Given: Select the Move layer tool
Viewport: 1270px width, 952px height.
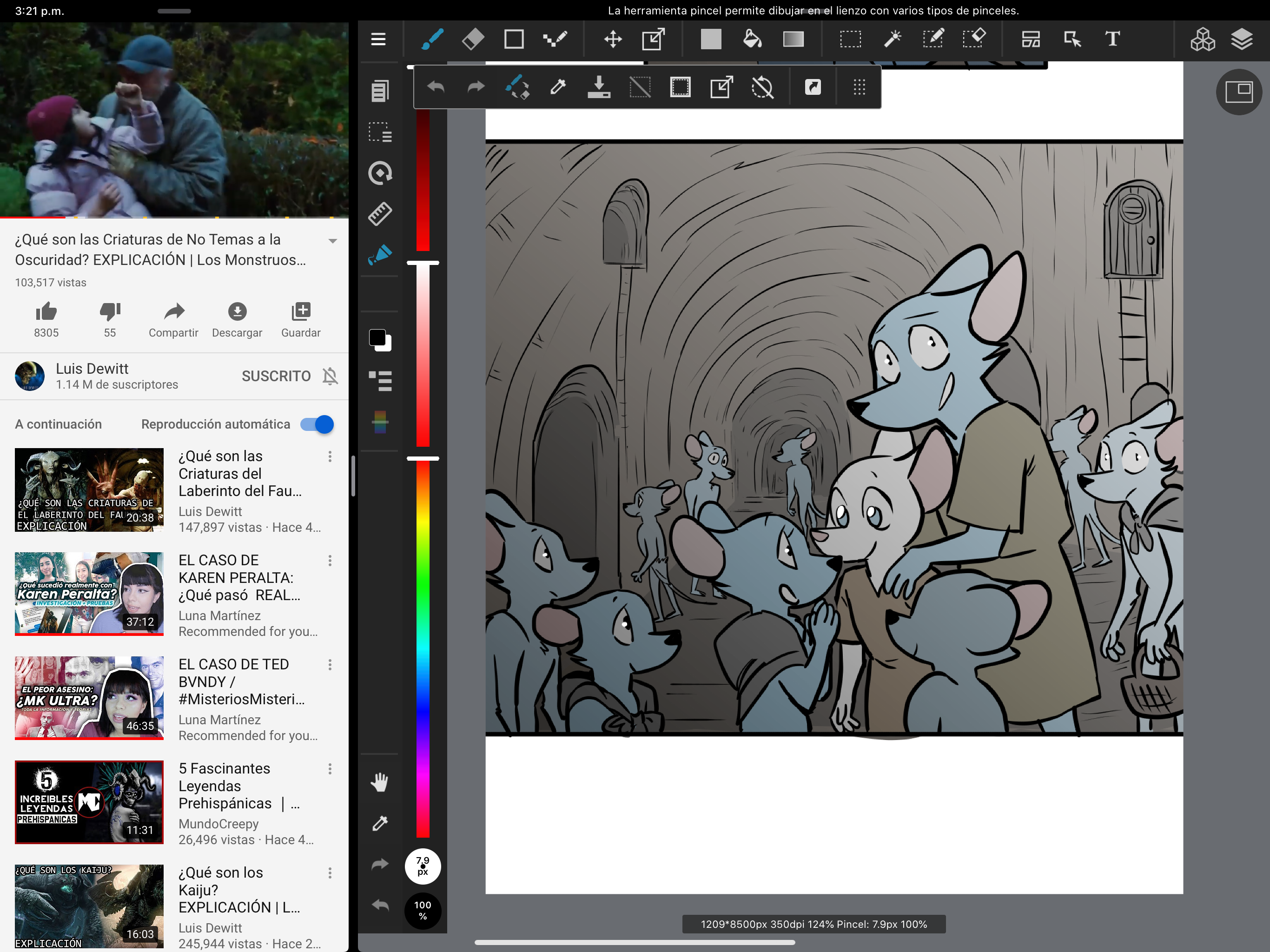Looking at the screenshot, I should click(x=613, y=40).
